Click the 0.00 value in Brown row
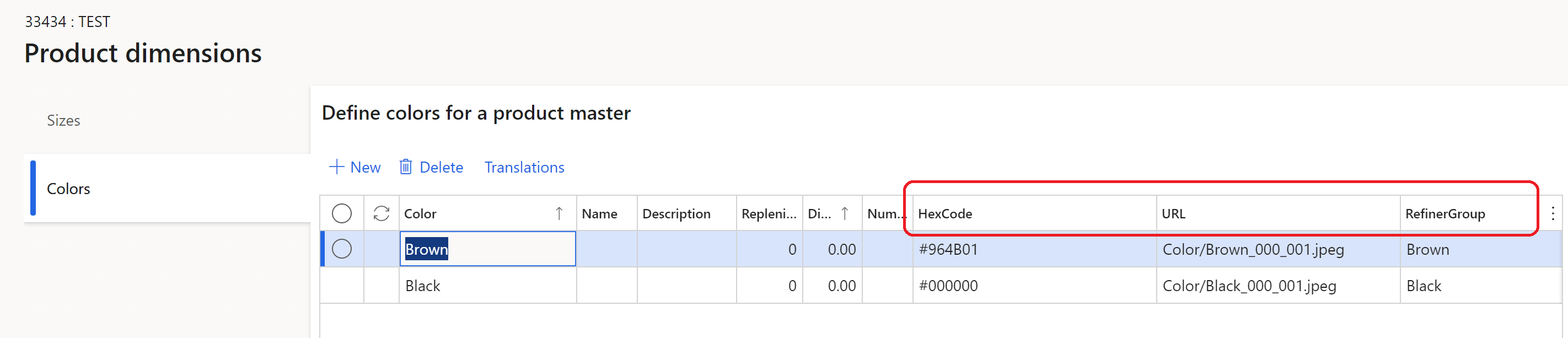The height and width of the screenshot is (338, 1568). pos(841,249)
